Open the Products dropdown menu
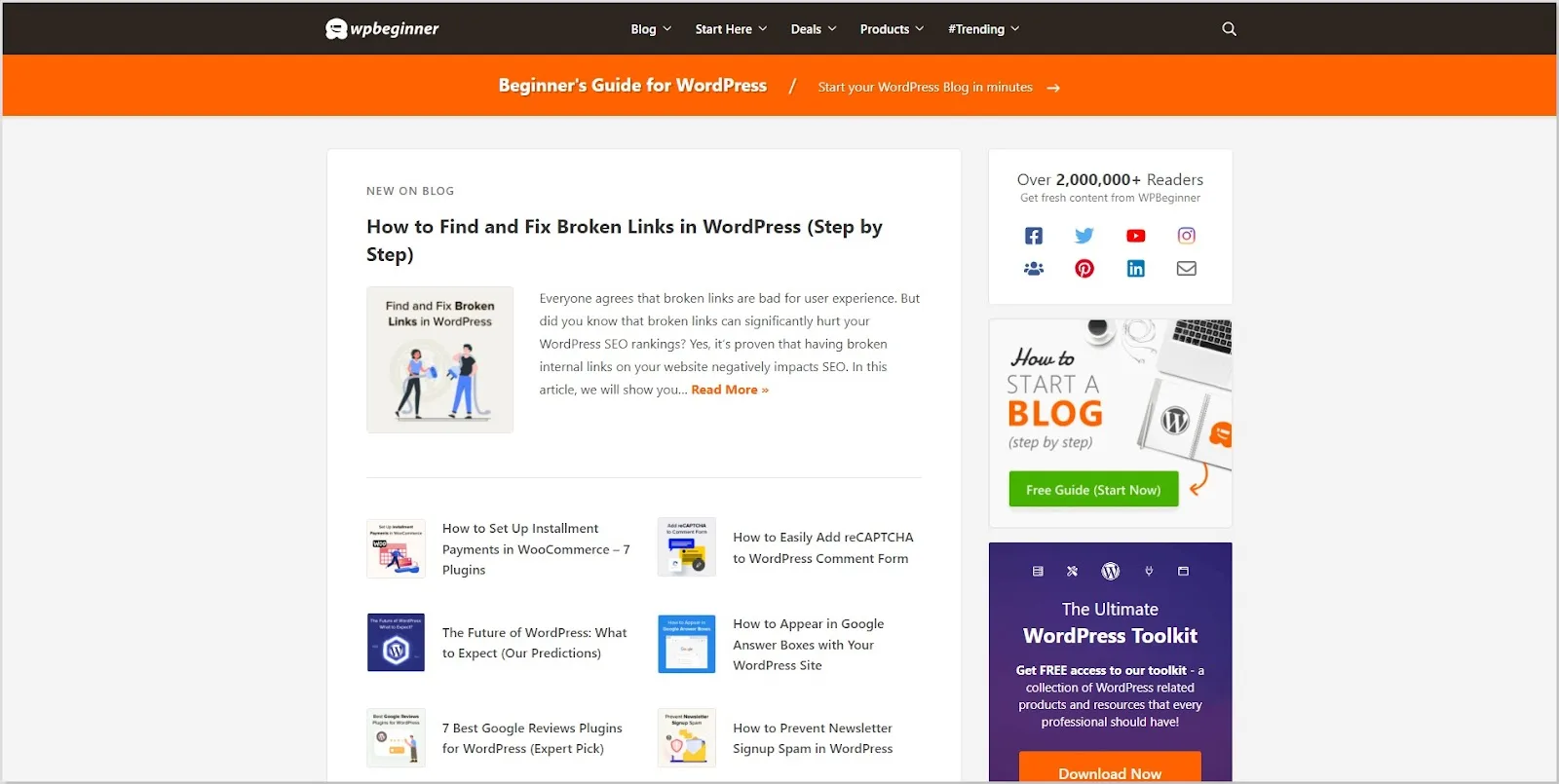This screenshot has height=784, width=1559. pos(892,29)
